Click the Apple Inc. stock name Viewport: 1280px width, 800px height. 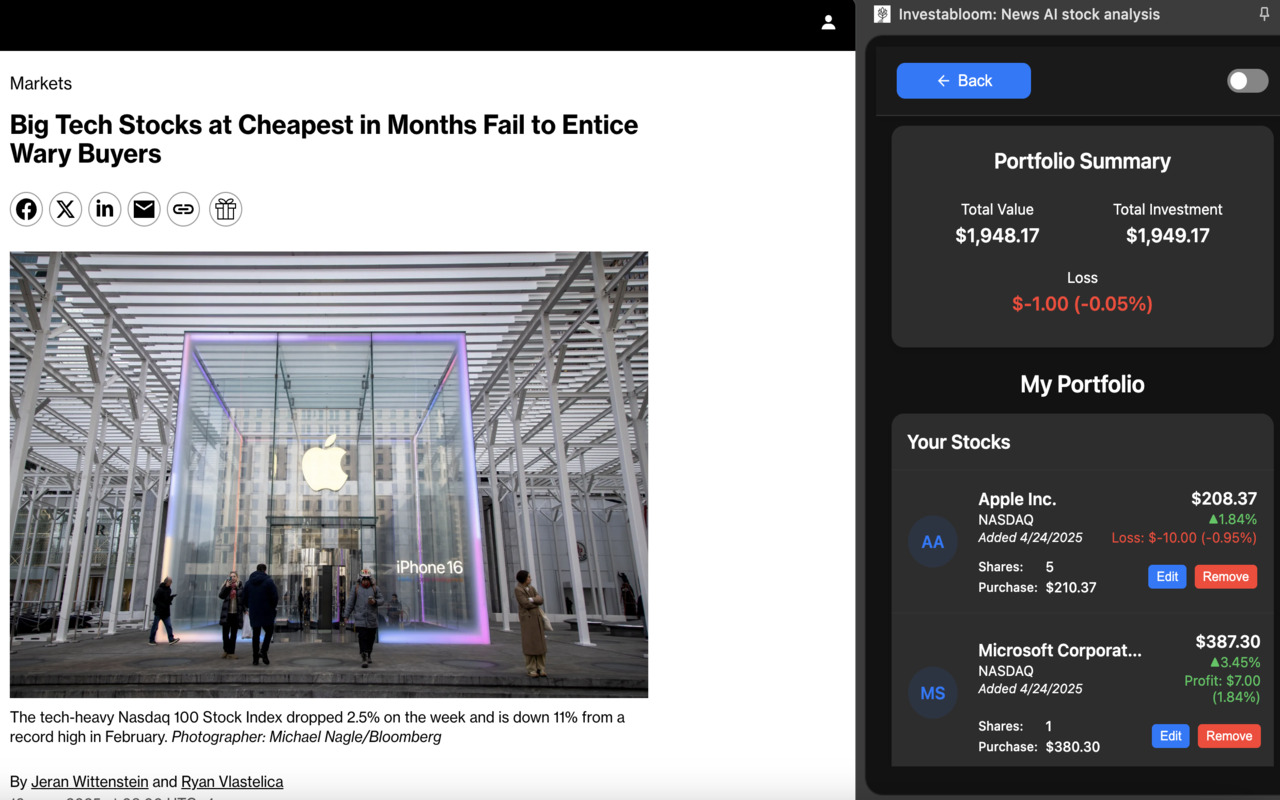[x=1017, y=499]
